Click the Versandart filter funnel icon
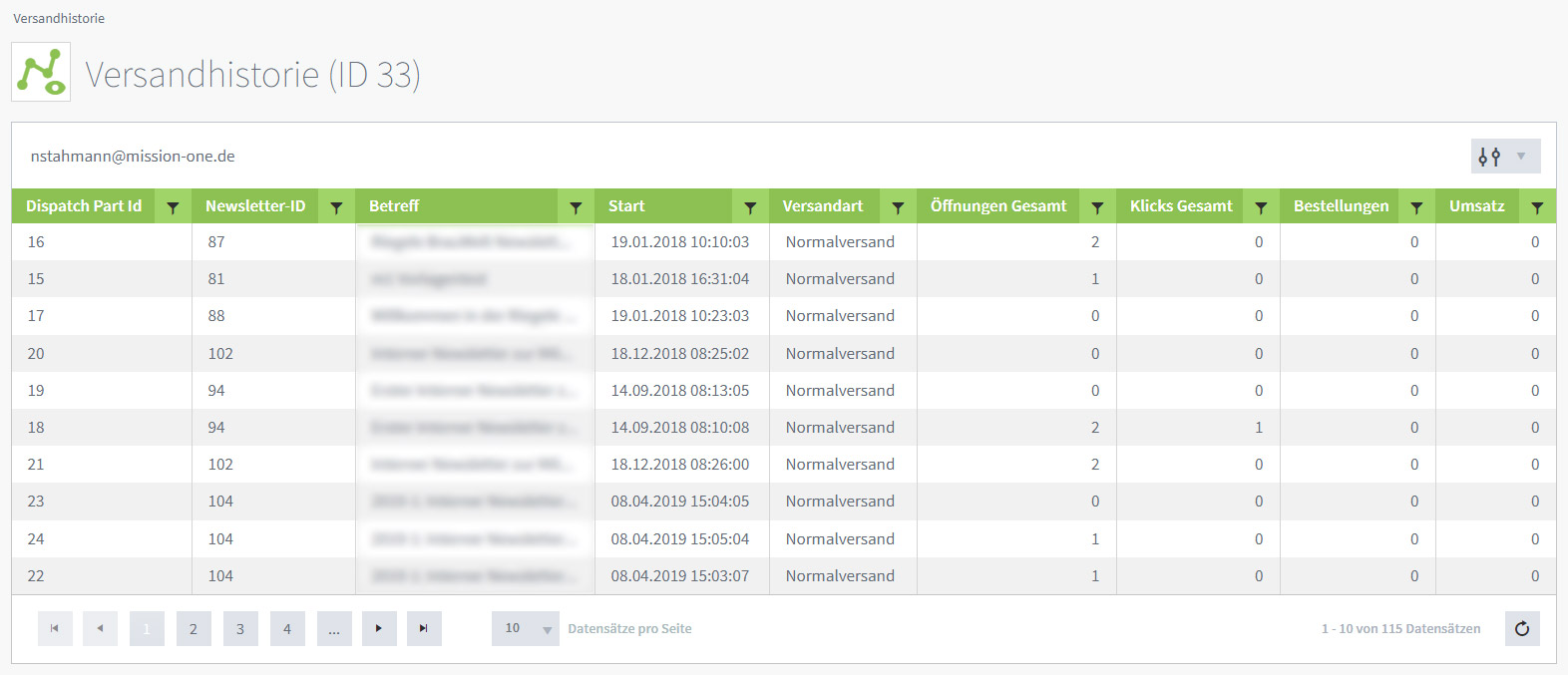 pyautogui.click(x=898, y=207)
